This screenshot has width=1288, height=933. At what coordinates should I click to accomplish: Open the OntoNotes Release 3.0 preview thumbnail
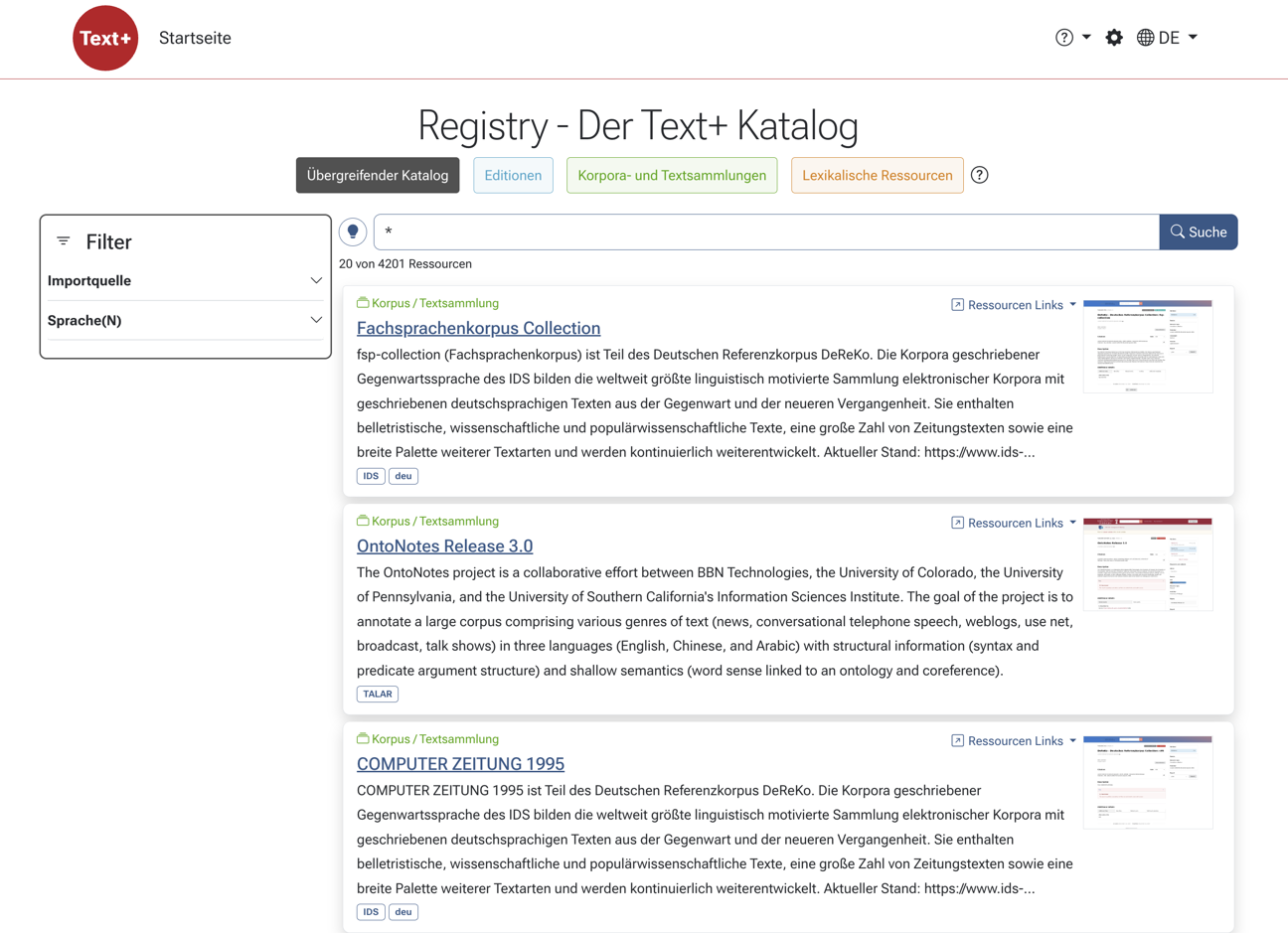pyautogui.click(x=1148, y=564)
